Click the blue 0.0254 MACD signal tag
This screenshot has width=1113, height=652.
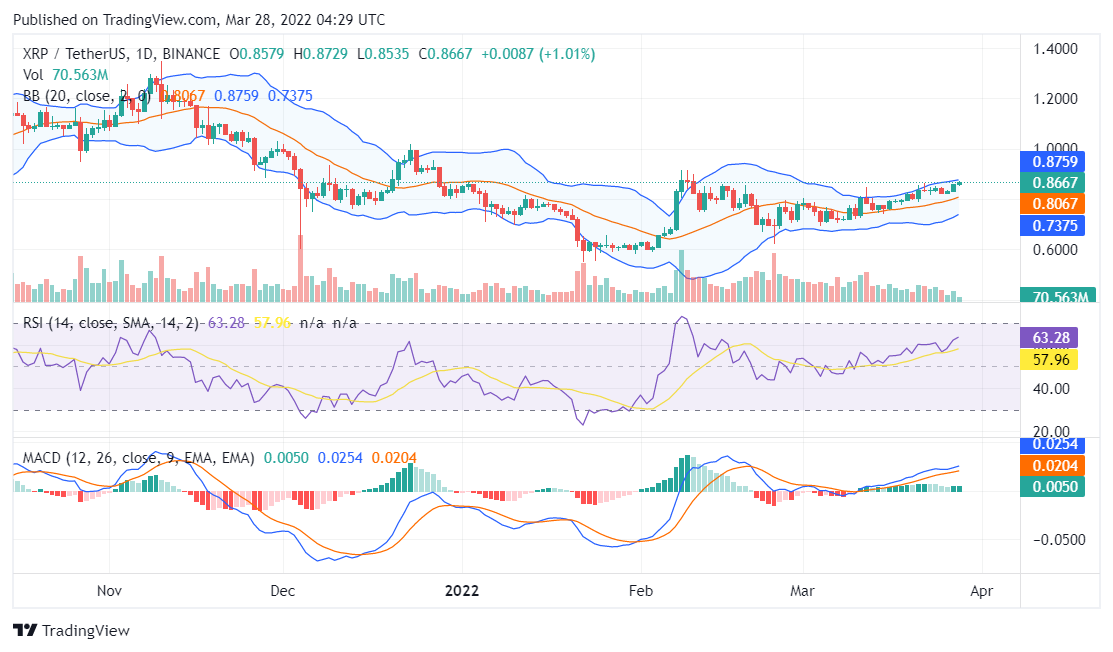coord(1053,444)
